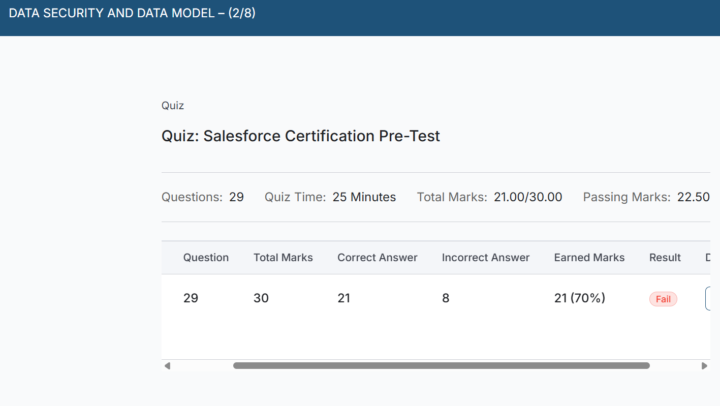This screenshot has width=720, height=406.
Task: Click the quiz title Salesforce Certification Pre-Test
Action: [300, 136]
